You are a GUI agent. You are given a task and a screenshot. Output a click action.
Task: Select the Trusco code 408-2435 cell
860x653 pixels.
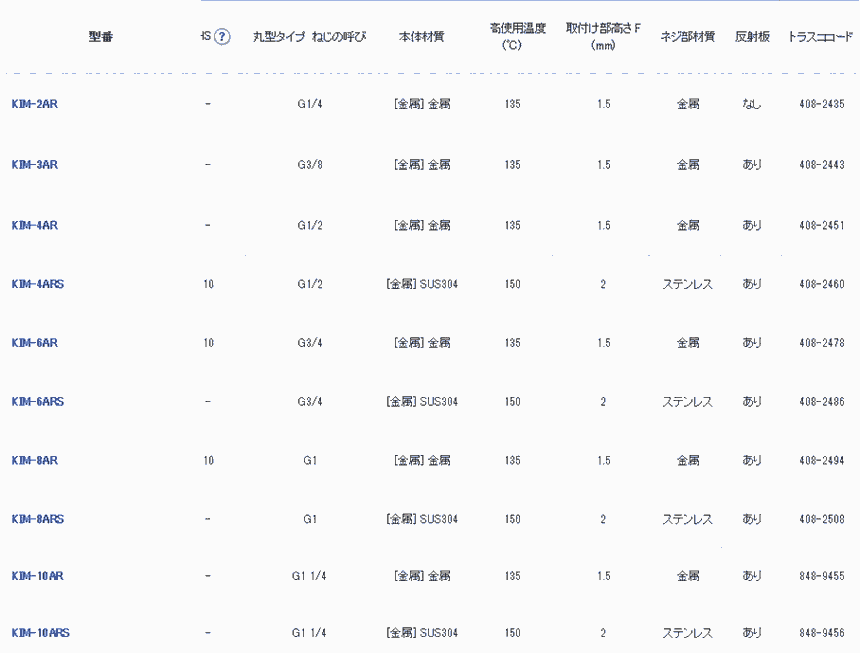[x=821, y=104]
